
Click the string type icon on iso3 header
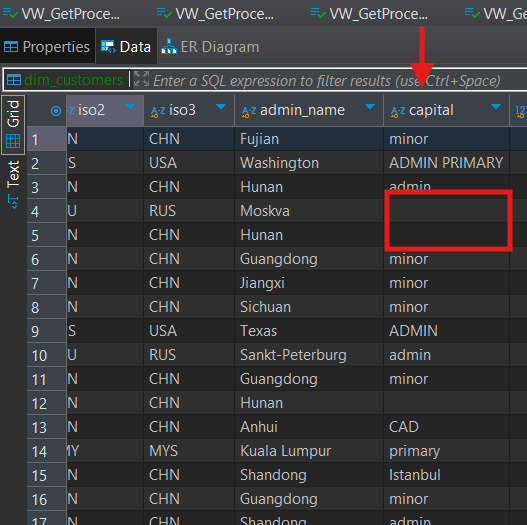(x=158, y=112)
